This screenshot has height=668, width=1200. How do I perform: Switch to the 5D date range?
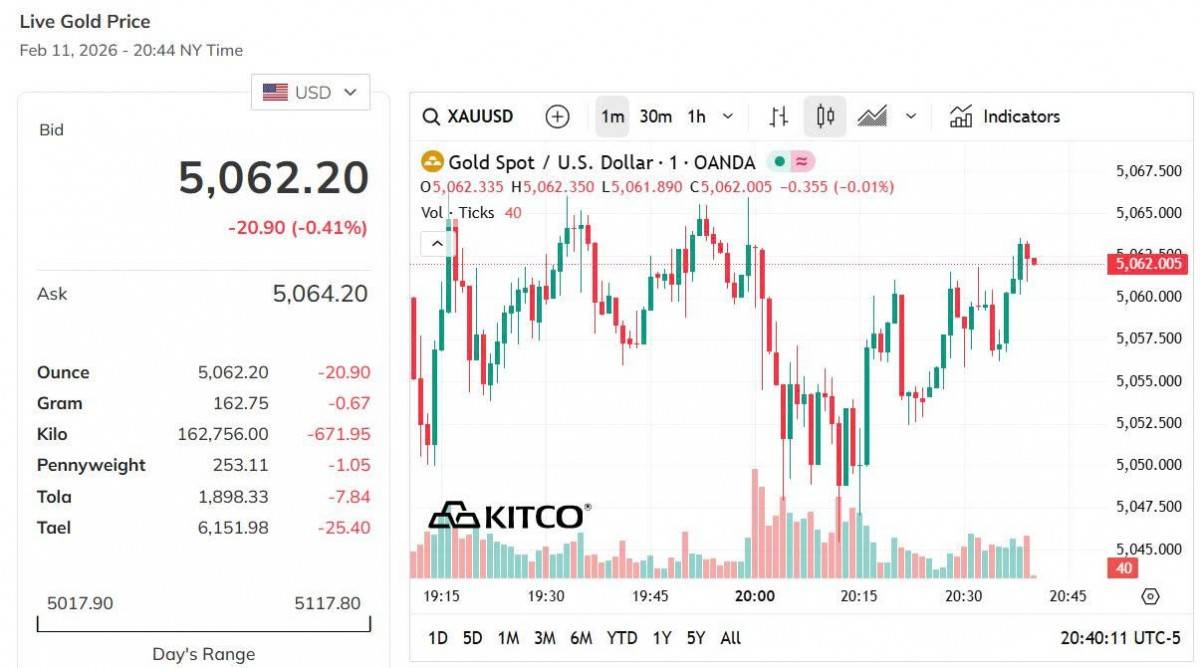[472, 638]
